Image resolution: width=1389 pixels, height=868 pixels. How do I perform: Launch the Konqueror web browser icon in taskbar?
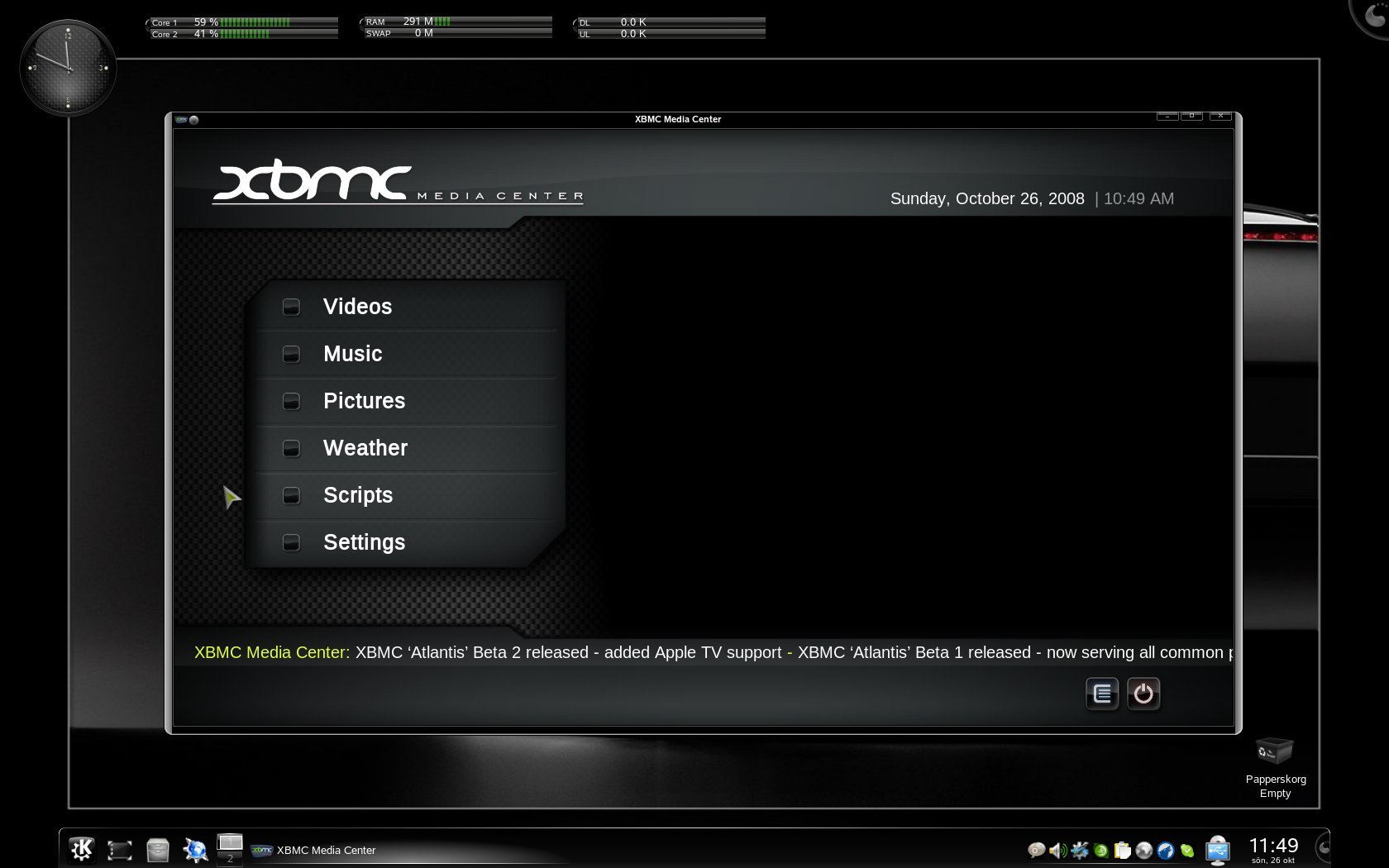(x=195, y=850)
